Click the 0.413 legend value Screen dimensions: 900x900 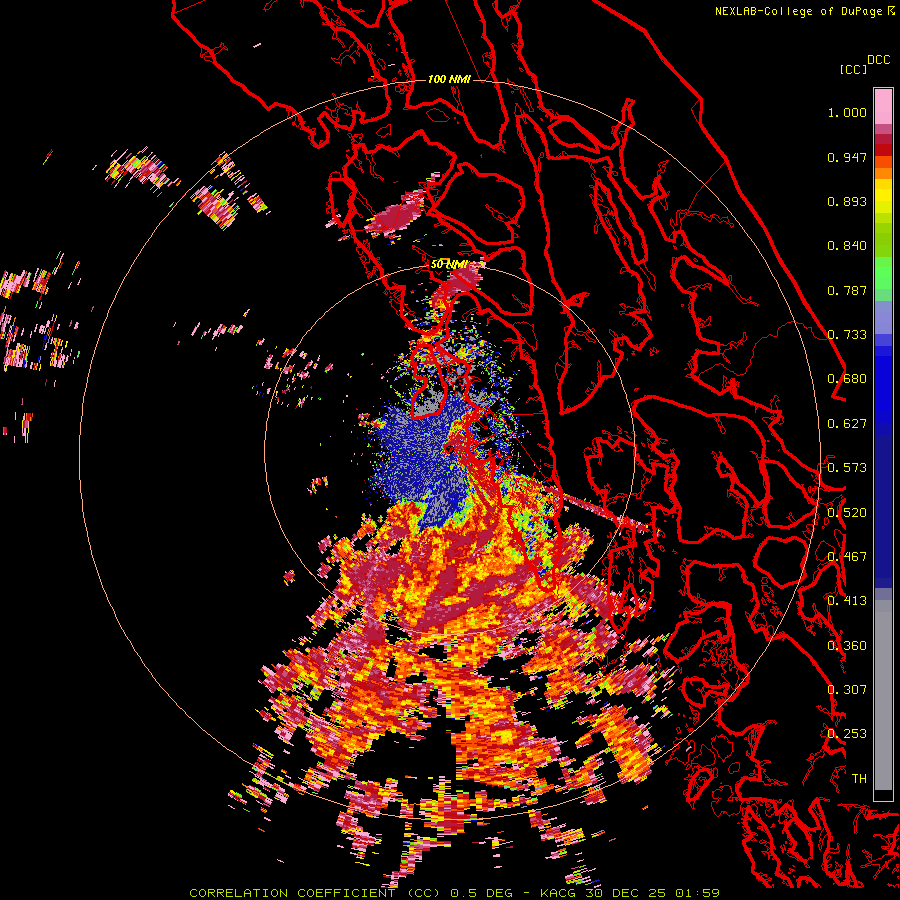point(847,601)
